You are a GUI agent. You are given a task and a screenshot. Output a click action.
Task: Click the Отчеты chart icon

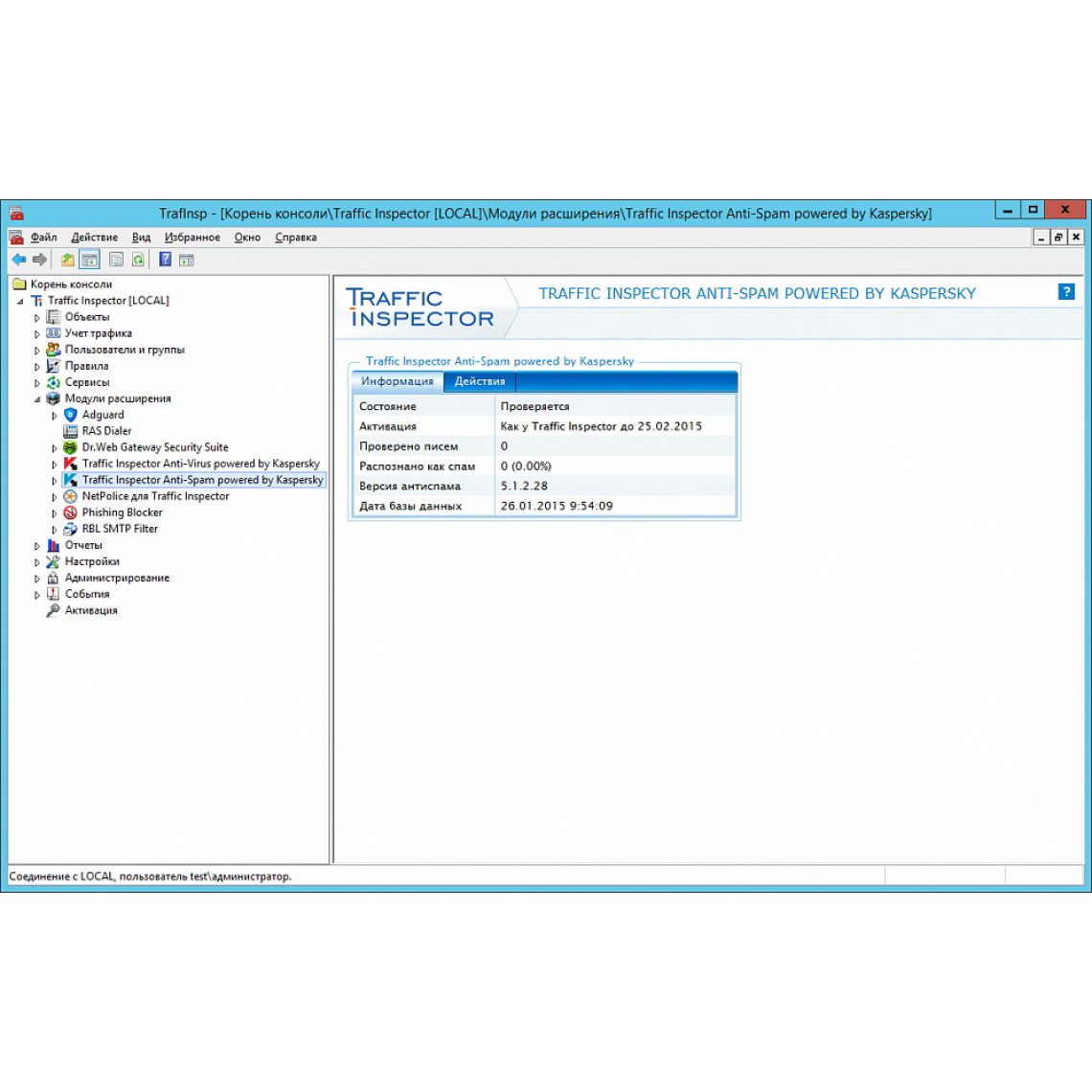pyautogui.click(x=53, y=545)
